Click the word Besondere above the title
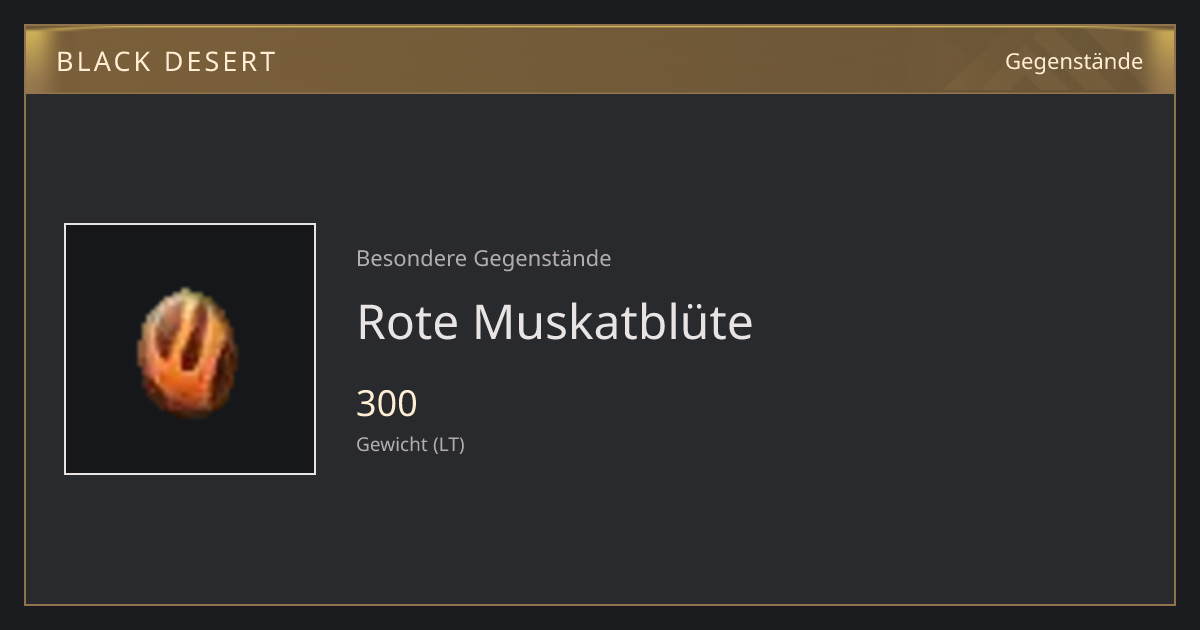 (411, 258)
